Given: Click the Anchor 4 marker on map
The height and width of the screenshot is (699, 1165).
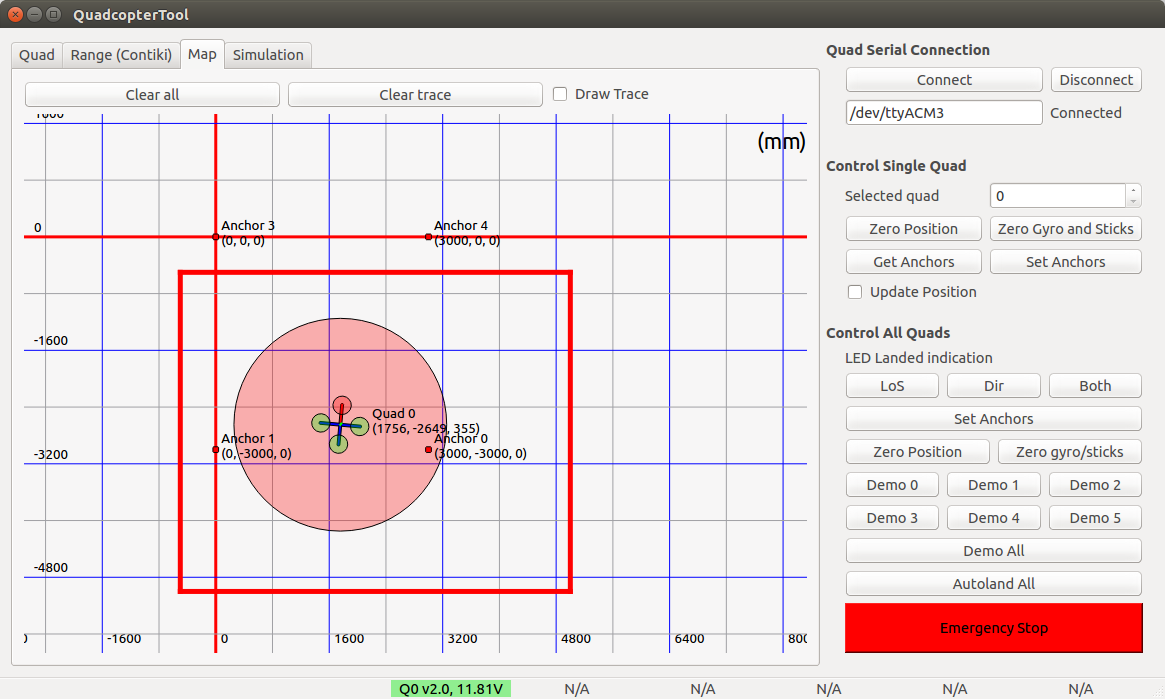Looking at the screenshot, I should coord(428,237).
